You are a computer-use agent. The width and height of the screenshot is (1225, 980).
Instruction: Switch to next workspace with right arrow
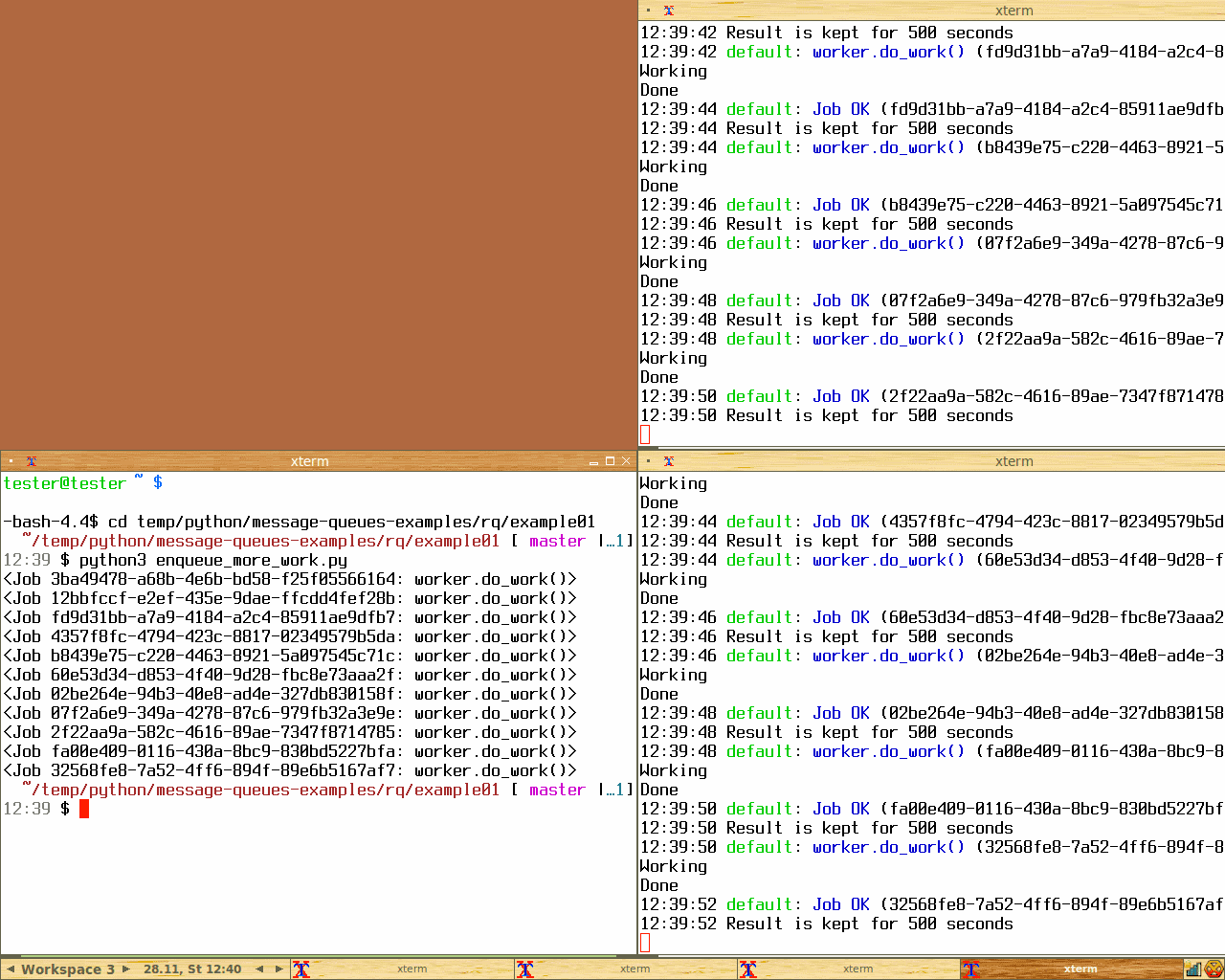click(x=125, y=969)
